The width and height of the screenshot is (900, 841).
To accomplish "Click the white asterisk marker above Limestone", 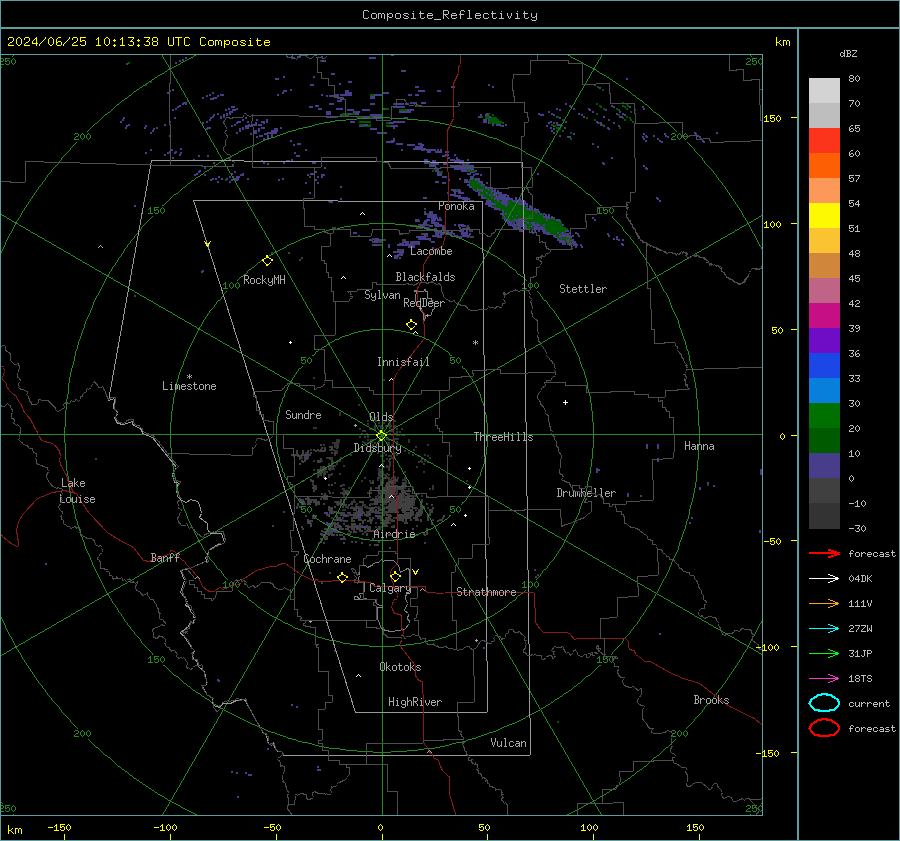I will 189,377.
